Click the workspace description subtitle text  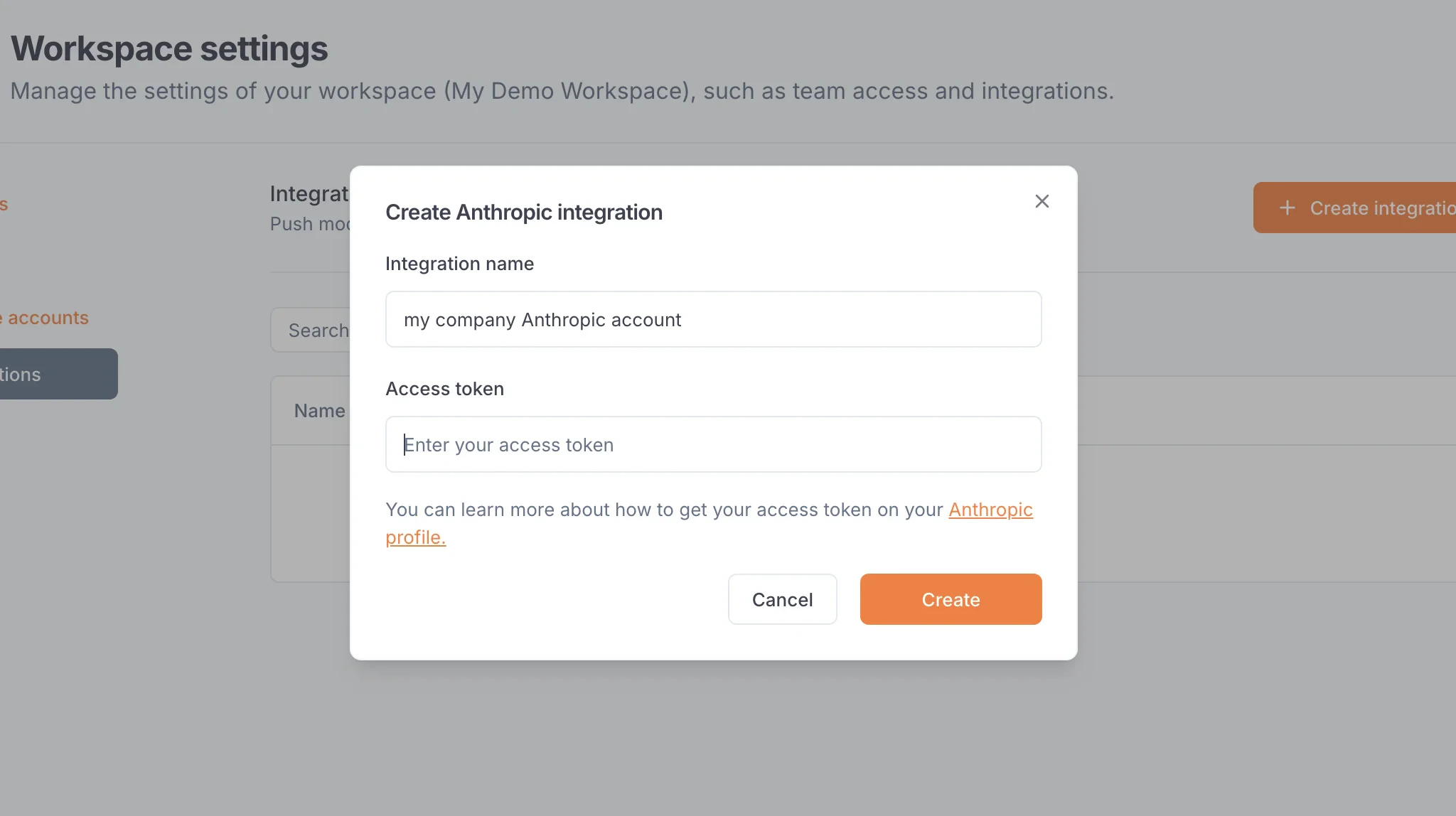[562, 91]
